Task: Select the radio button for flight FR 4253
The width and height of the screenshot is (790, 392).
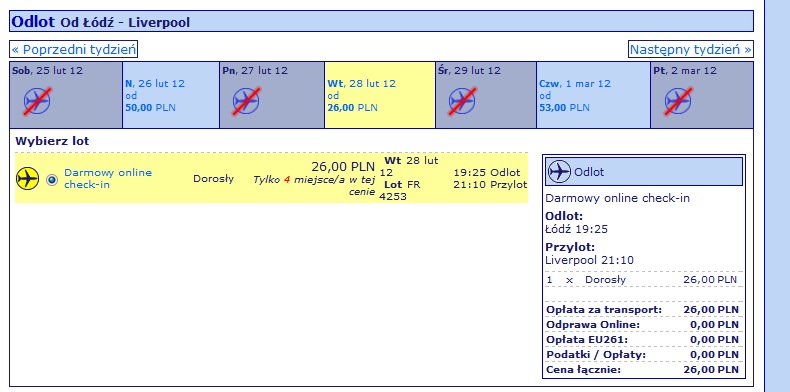Action: pos(52,179)
